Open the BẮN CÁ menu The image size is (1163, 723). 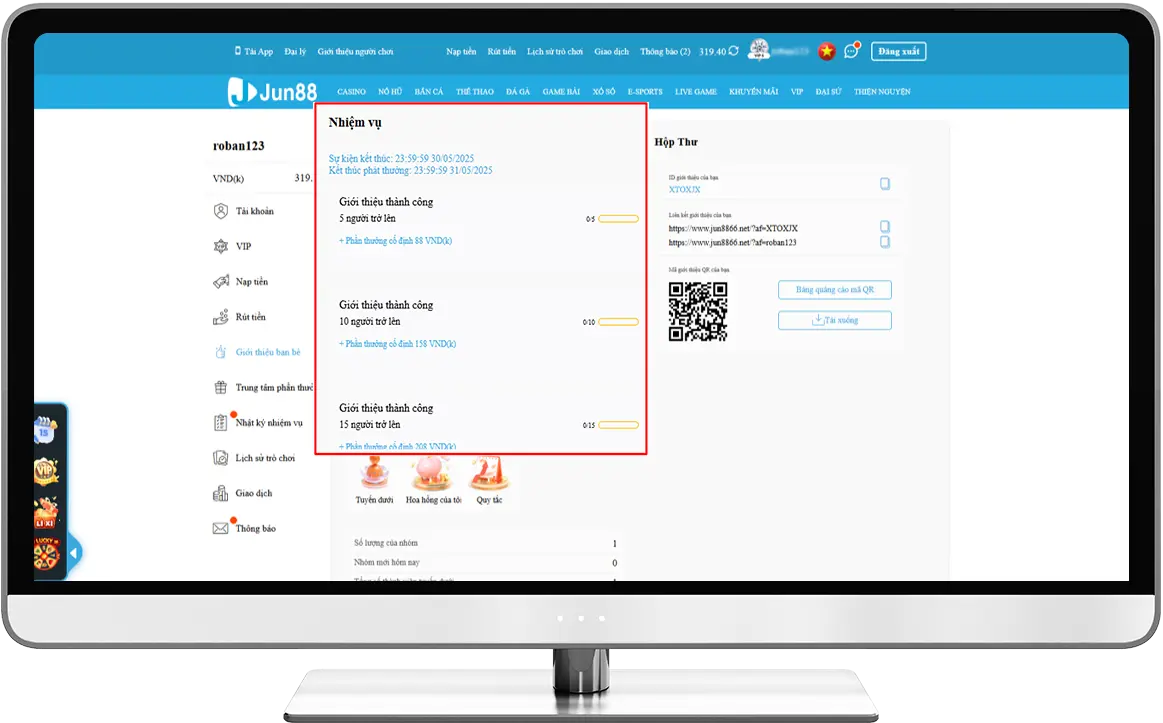point(429,92)
